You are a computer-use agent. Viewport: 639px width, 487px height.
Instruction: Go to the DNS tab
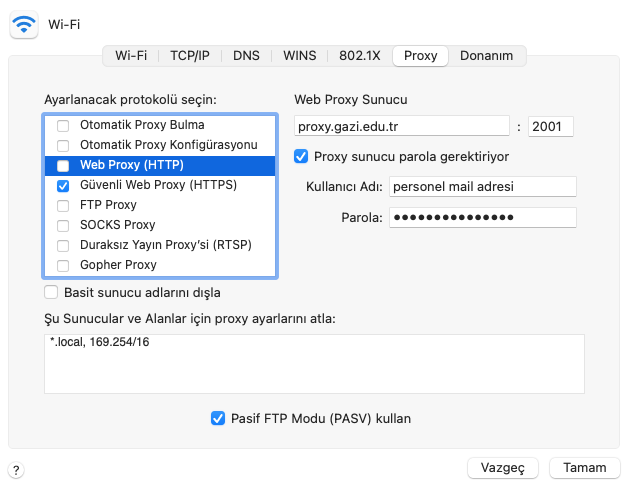click(x=246, y=55)
